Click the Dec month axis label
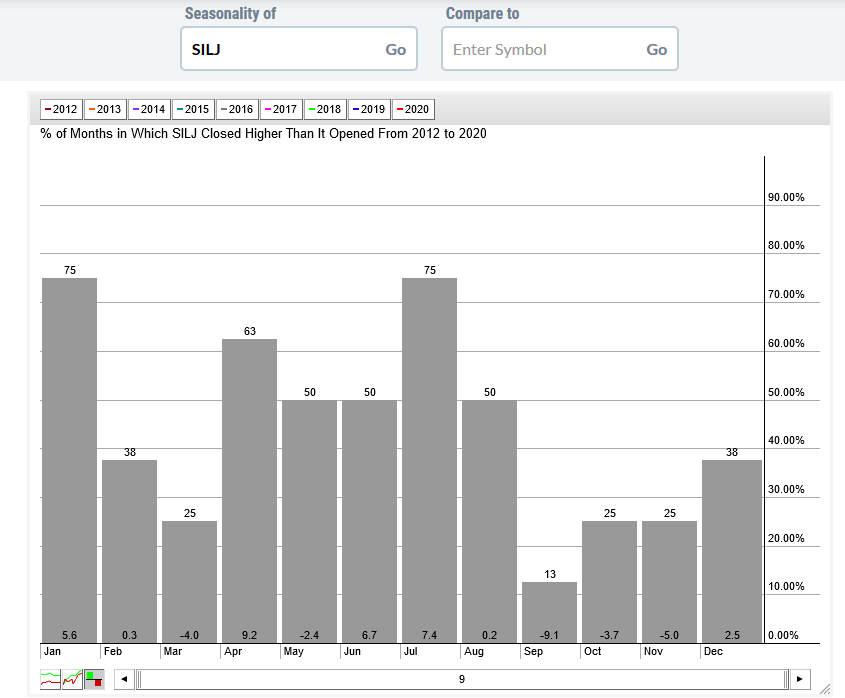The image size is (845, 698). coord(713,651)
